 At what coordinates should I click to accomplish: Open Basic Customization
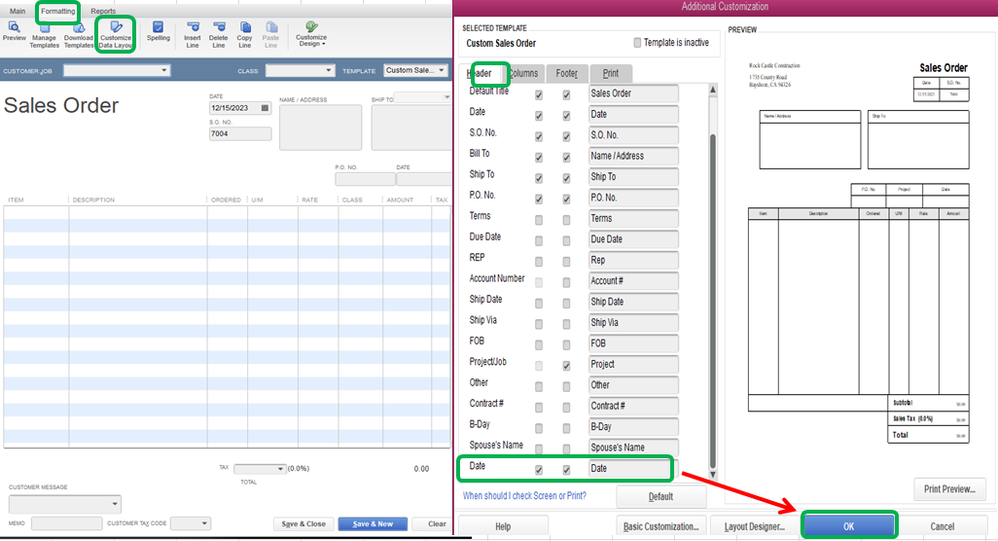click(x=661, y=526)
